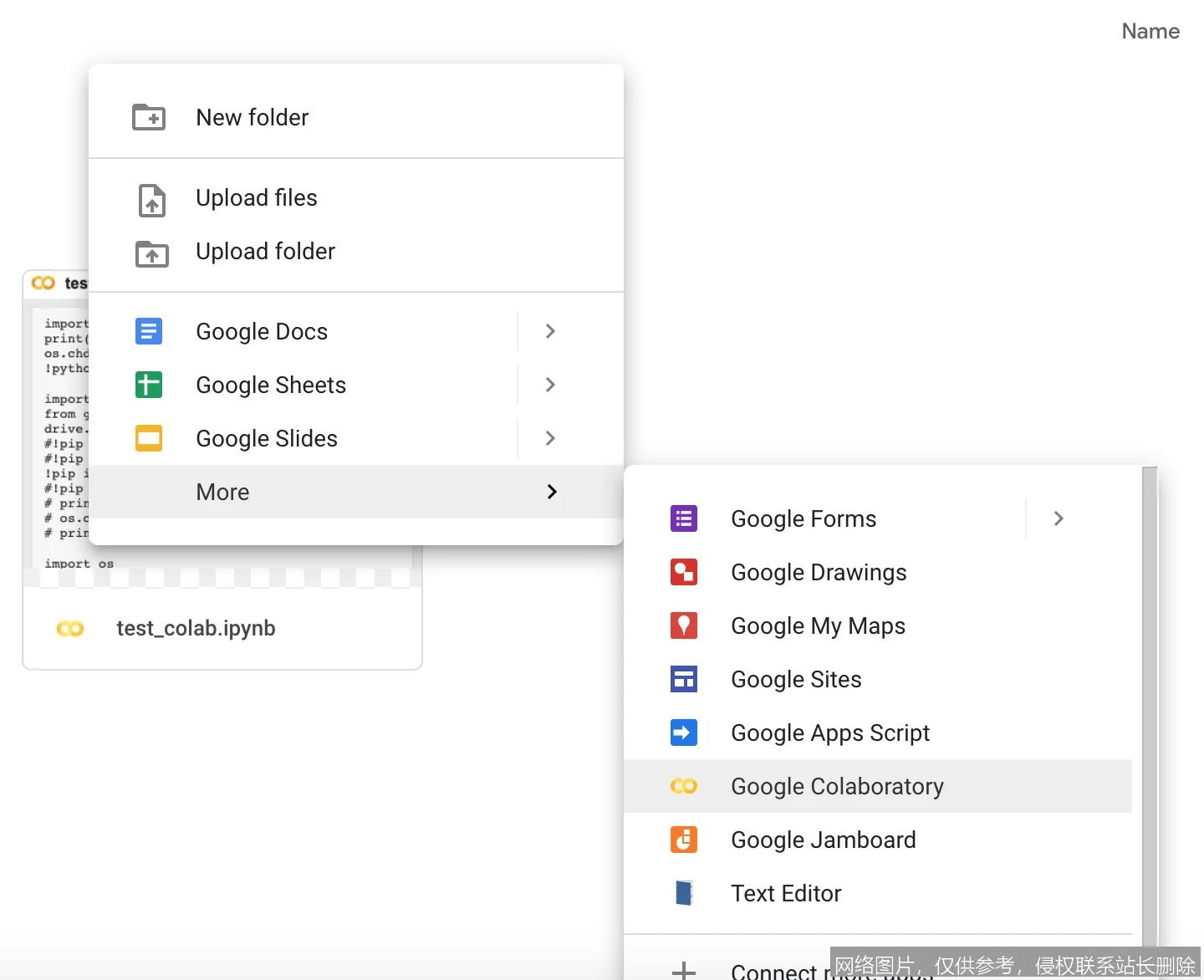The image size is (1204, 980).
Task: Click the green Google Sheets icon
Action: coord(149,385)
